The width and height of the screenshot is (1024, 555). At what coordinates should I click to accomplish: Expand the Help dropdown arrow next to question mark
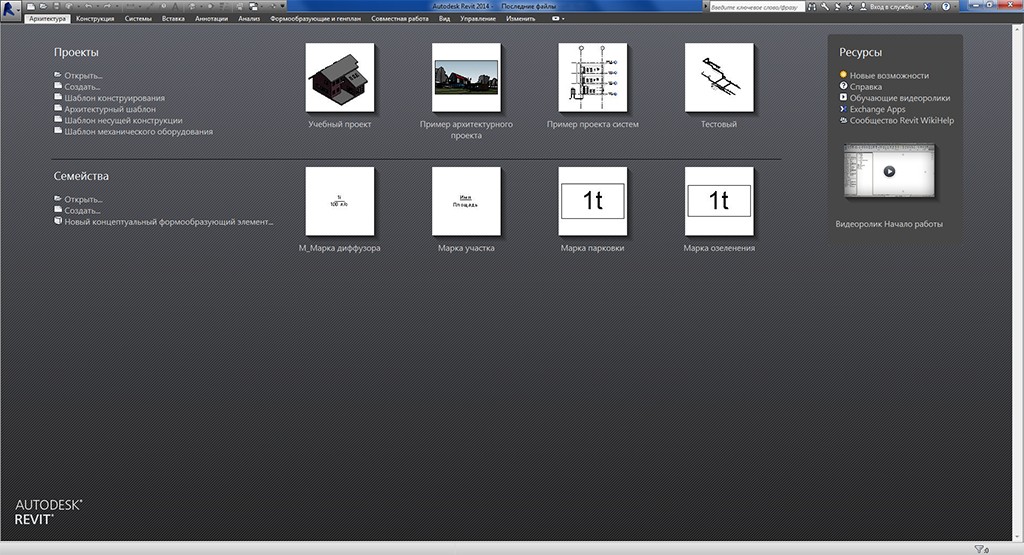pos(955,7)
